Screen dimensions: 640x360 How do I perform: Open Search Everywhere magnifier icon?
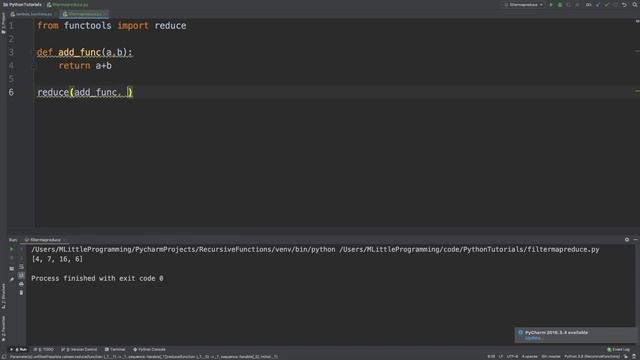635,4
